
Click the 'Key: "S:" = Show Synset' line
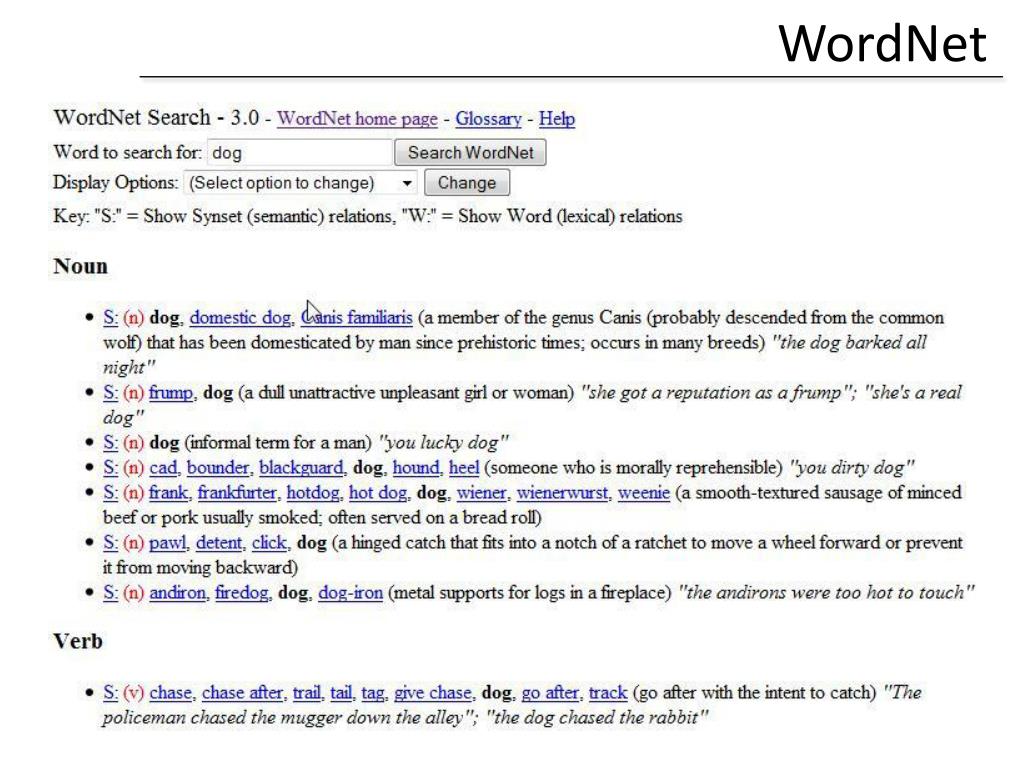tap(368, 216)
